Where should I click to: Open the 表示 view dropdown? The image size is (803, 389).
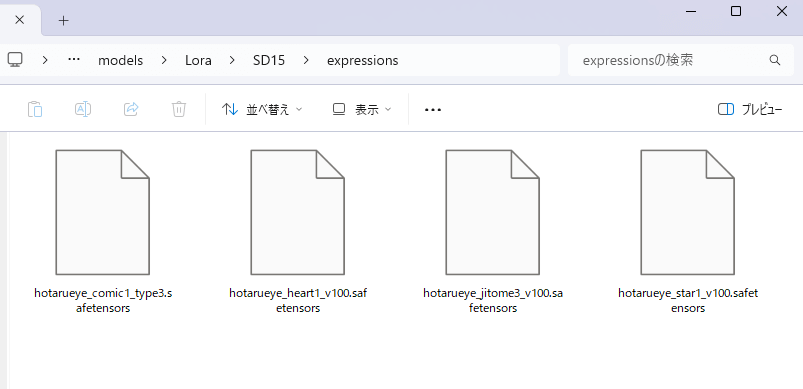tap(362, 109)
